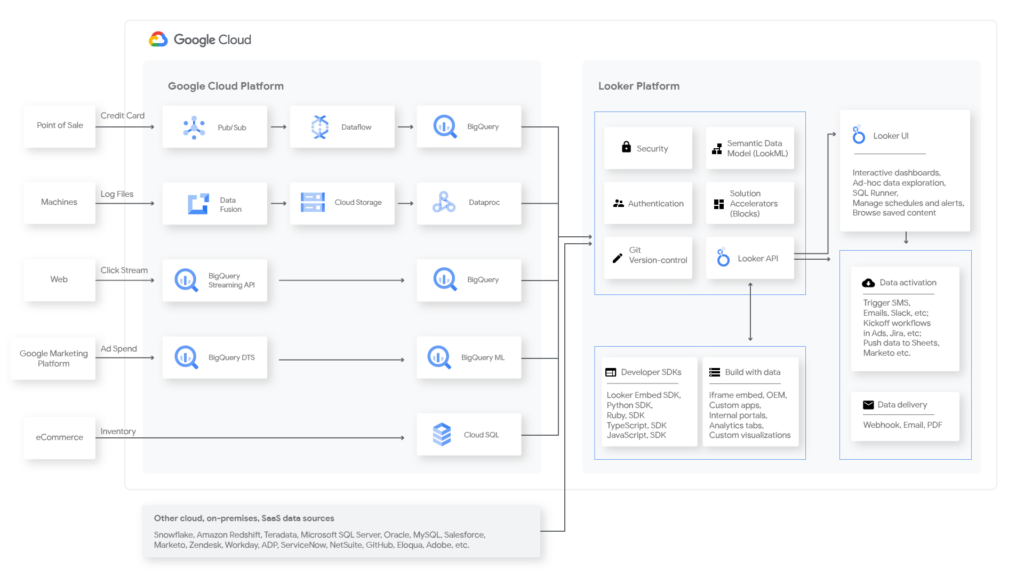The width and height of the screenshot is (1024, 576).
Task: Click the Data activation cloud icon
Action: point(868,283)
